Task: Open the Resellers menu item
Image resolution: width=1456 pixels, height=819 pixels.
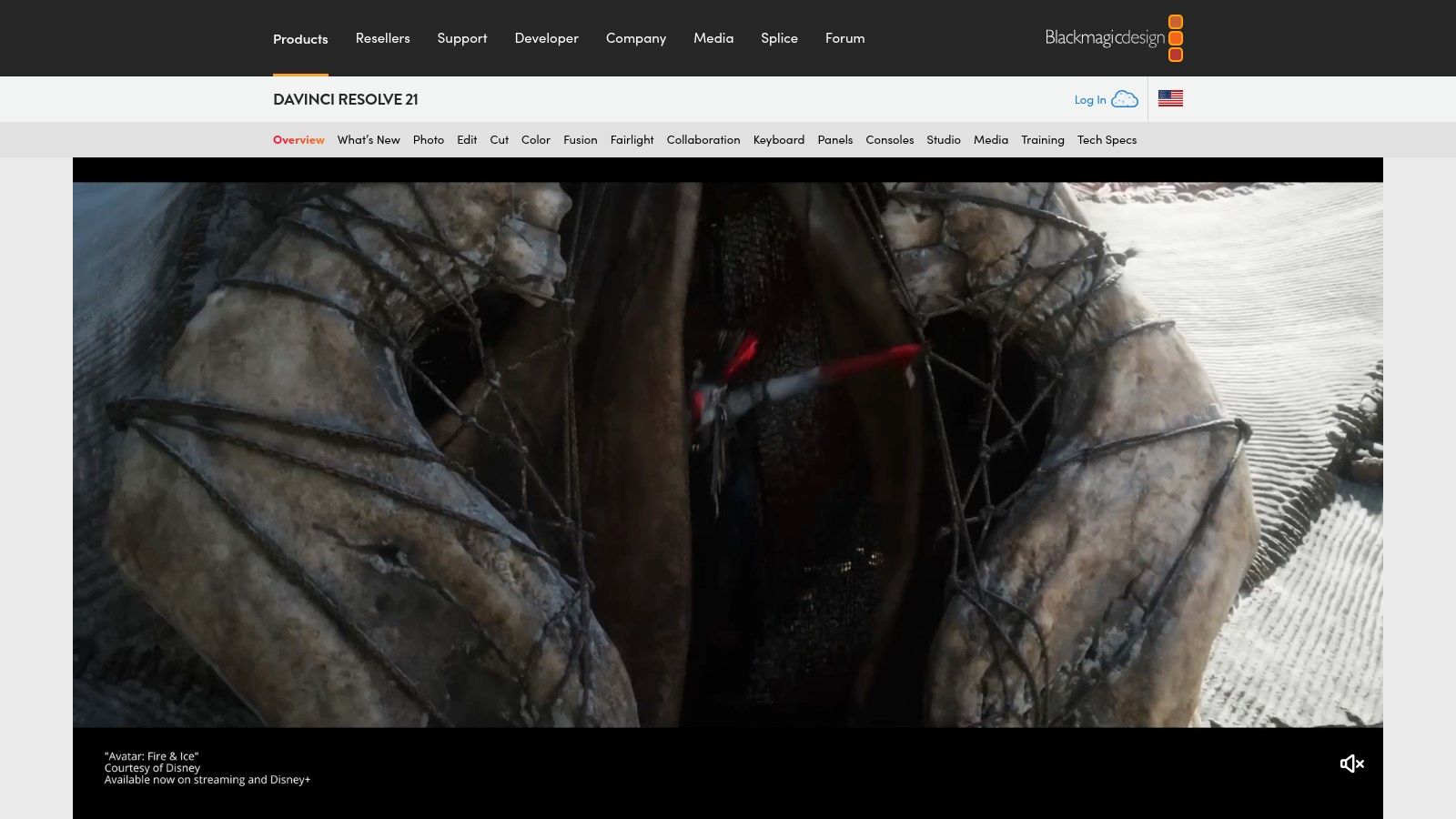Action: (x=382, y=38)
